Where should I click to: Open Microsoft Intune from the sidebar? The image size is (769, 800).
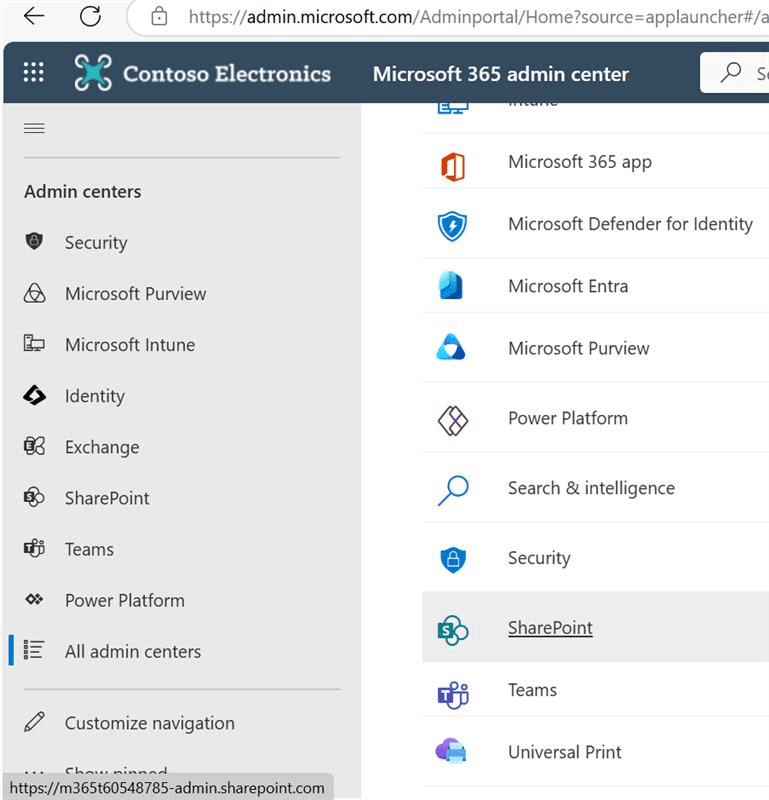pos(129,345)
